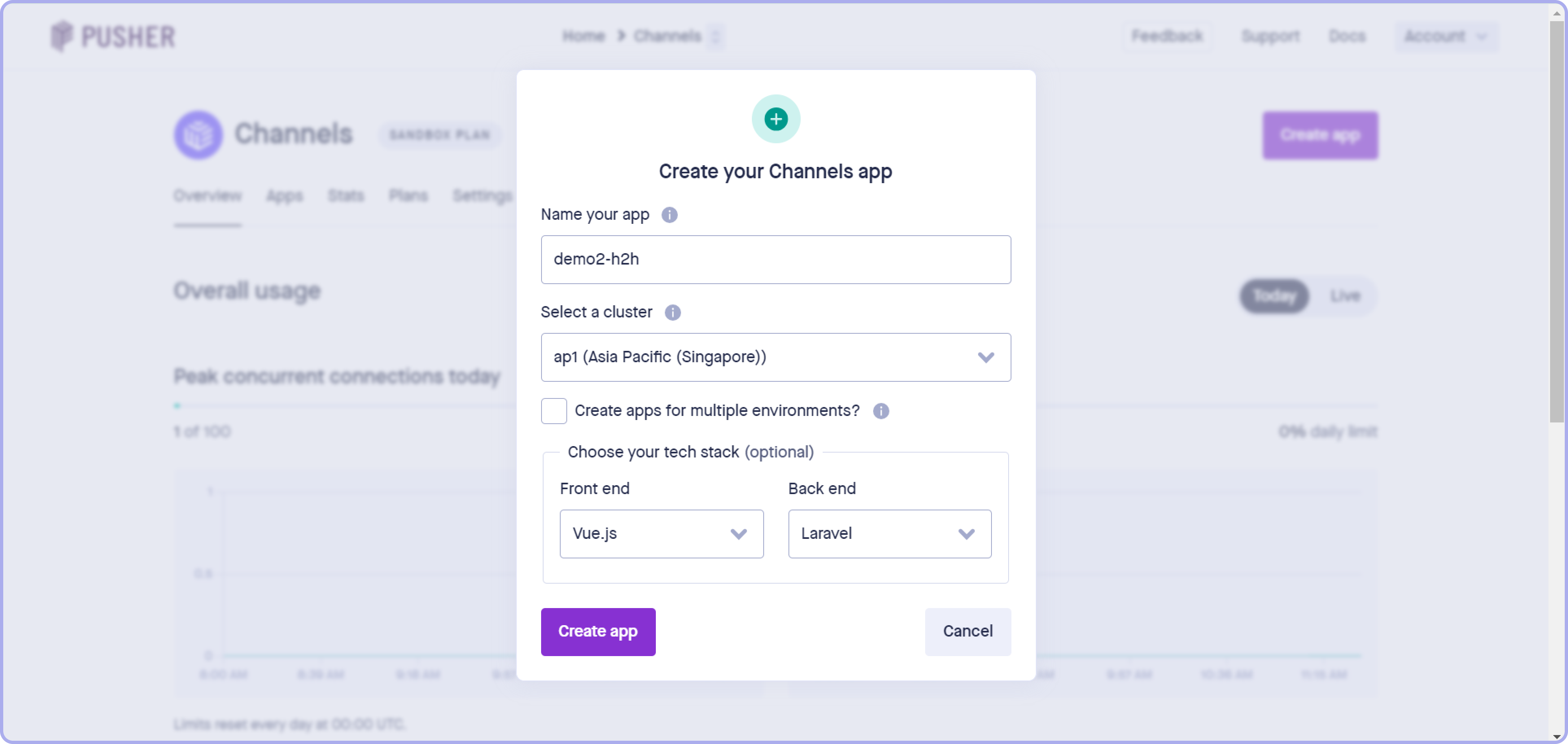Click the Channels breadcrumb switcher icon
Viewport: 1568px width, 744px height.
pos(715,37)
